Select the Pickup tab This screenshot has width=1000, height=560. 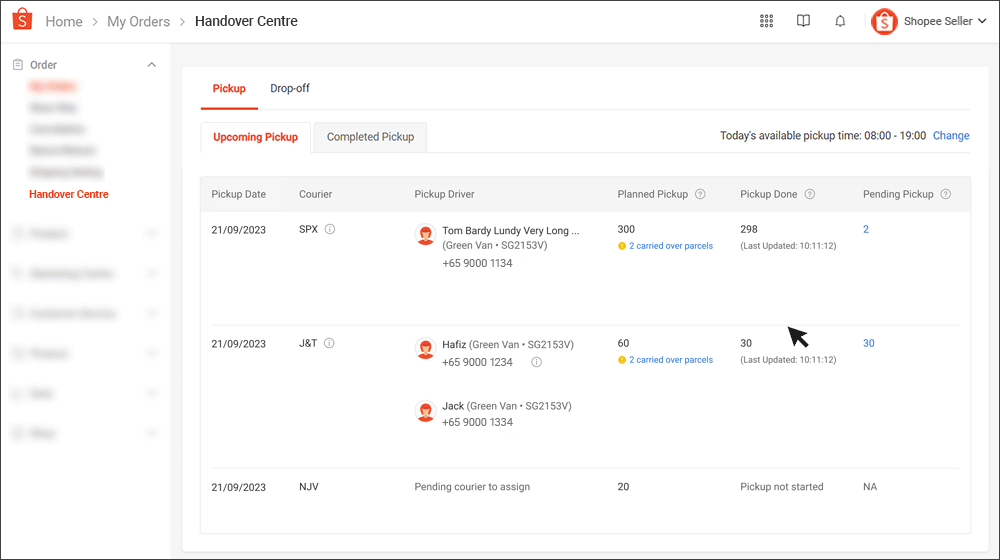point(229,89)
